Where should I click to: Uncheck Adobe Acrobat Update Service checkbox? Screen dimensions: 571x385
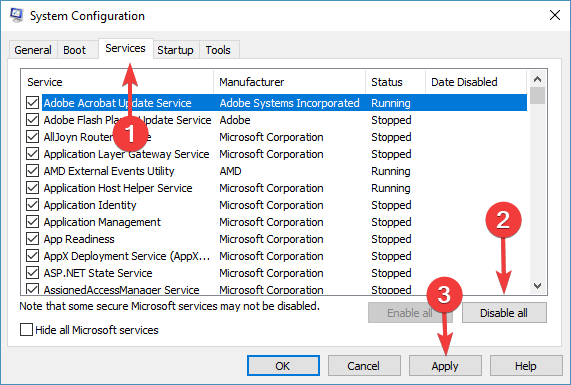point(32,103)
